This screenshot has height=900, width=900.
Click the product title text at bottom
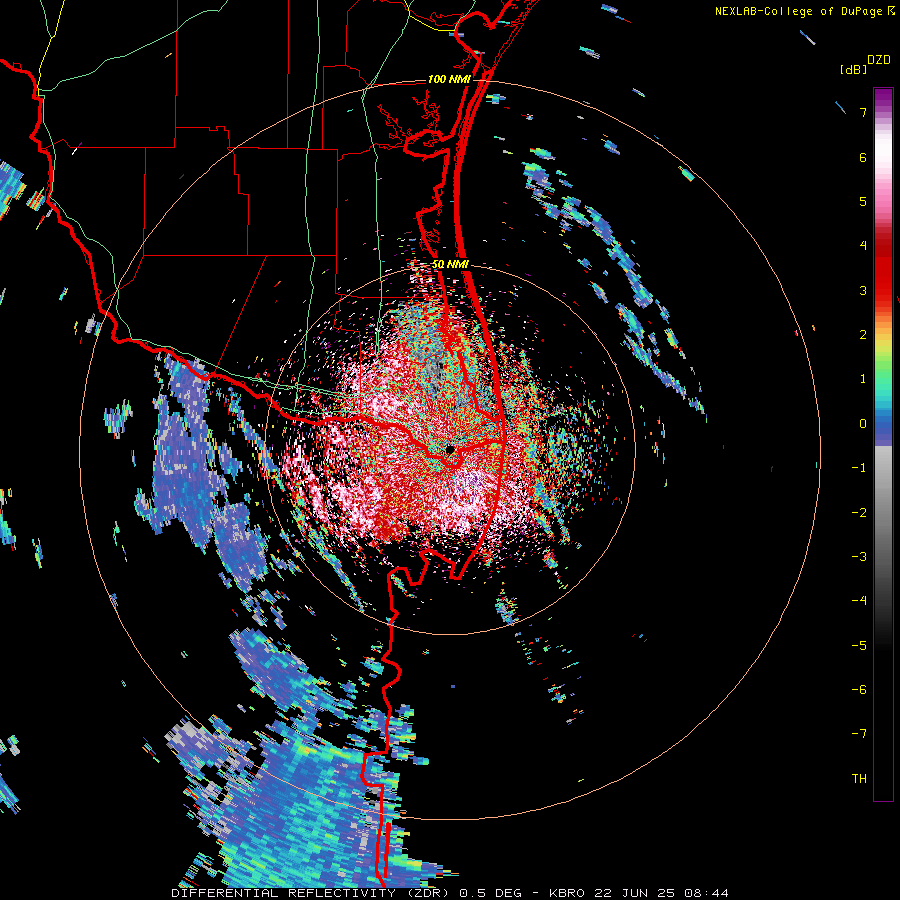click(450, 893)
